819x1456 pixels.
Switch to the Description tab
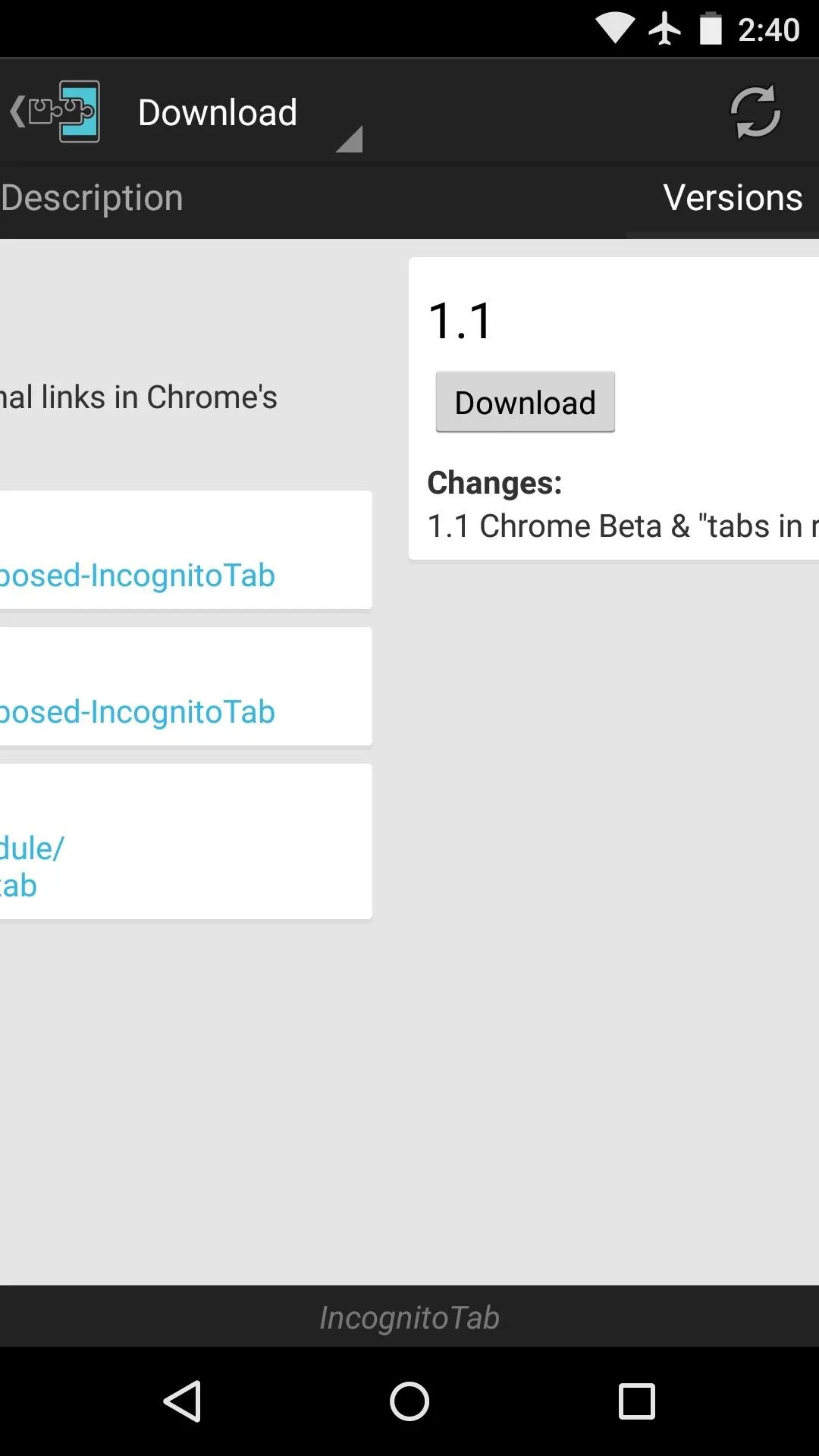(x=92, y=198)
